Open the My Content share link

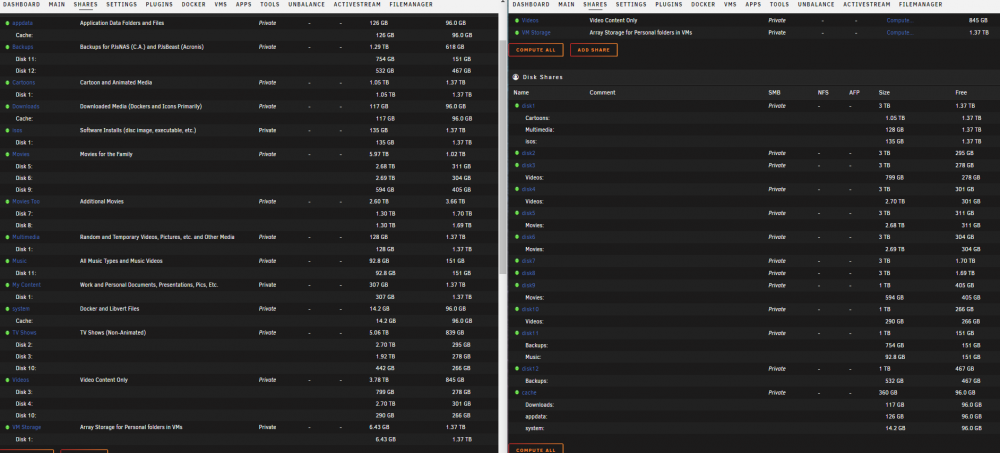(26, 285)
